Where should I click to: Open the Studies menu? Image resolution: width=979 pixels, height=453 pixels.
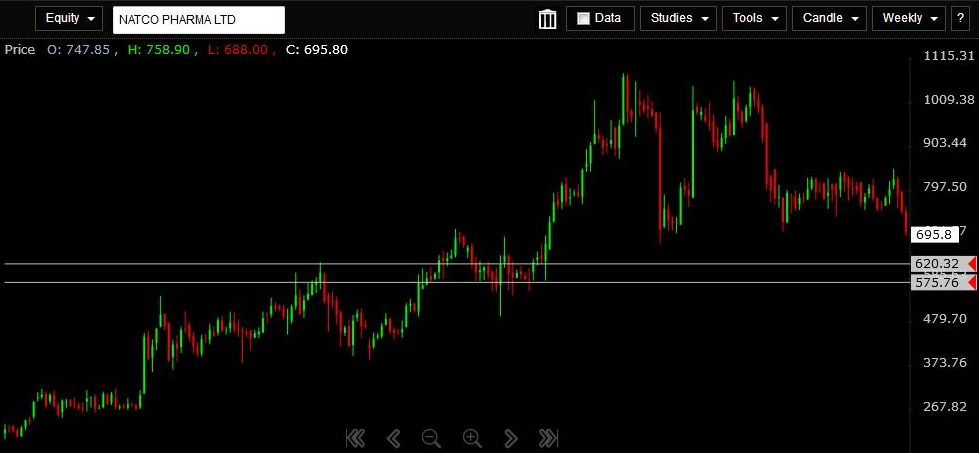678,18
